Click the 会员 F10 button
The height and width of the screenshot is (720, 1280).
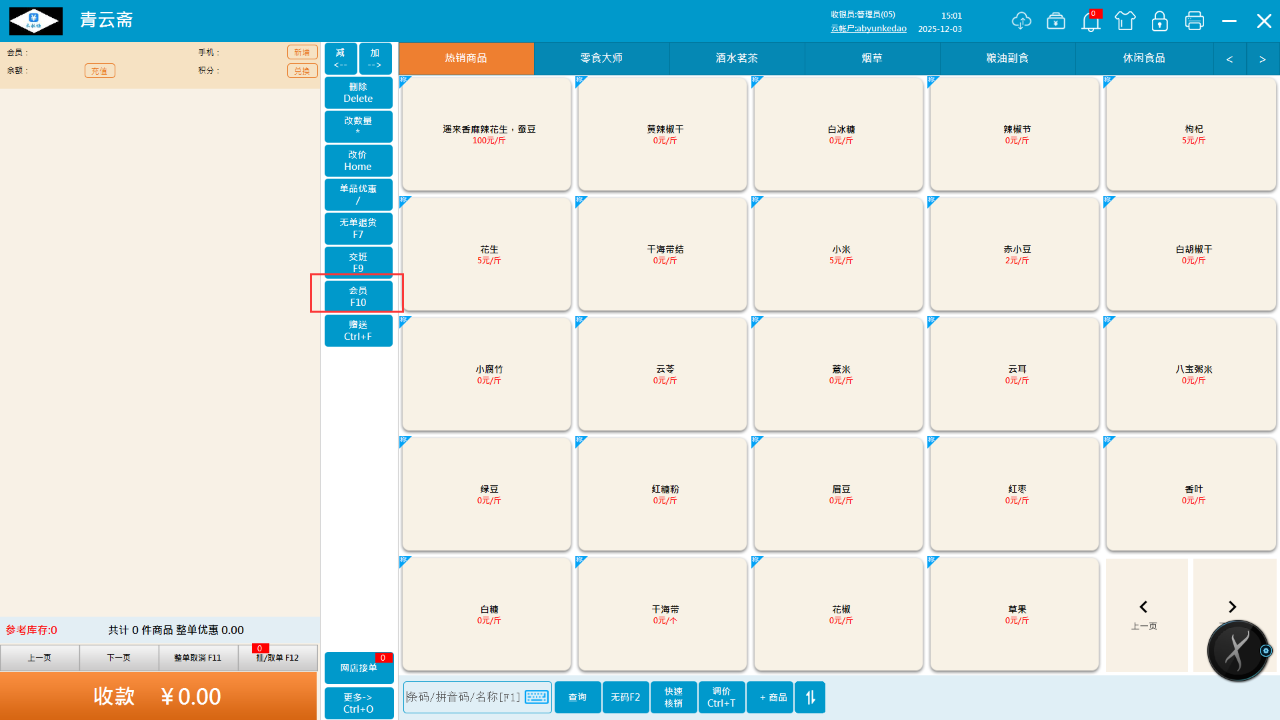coord(358,296)
